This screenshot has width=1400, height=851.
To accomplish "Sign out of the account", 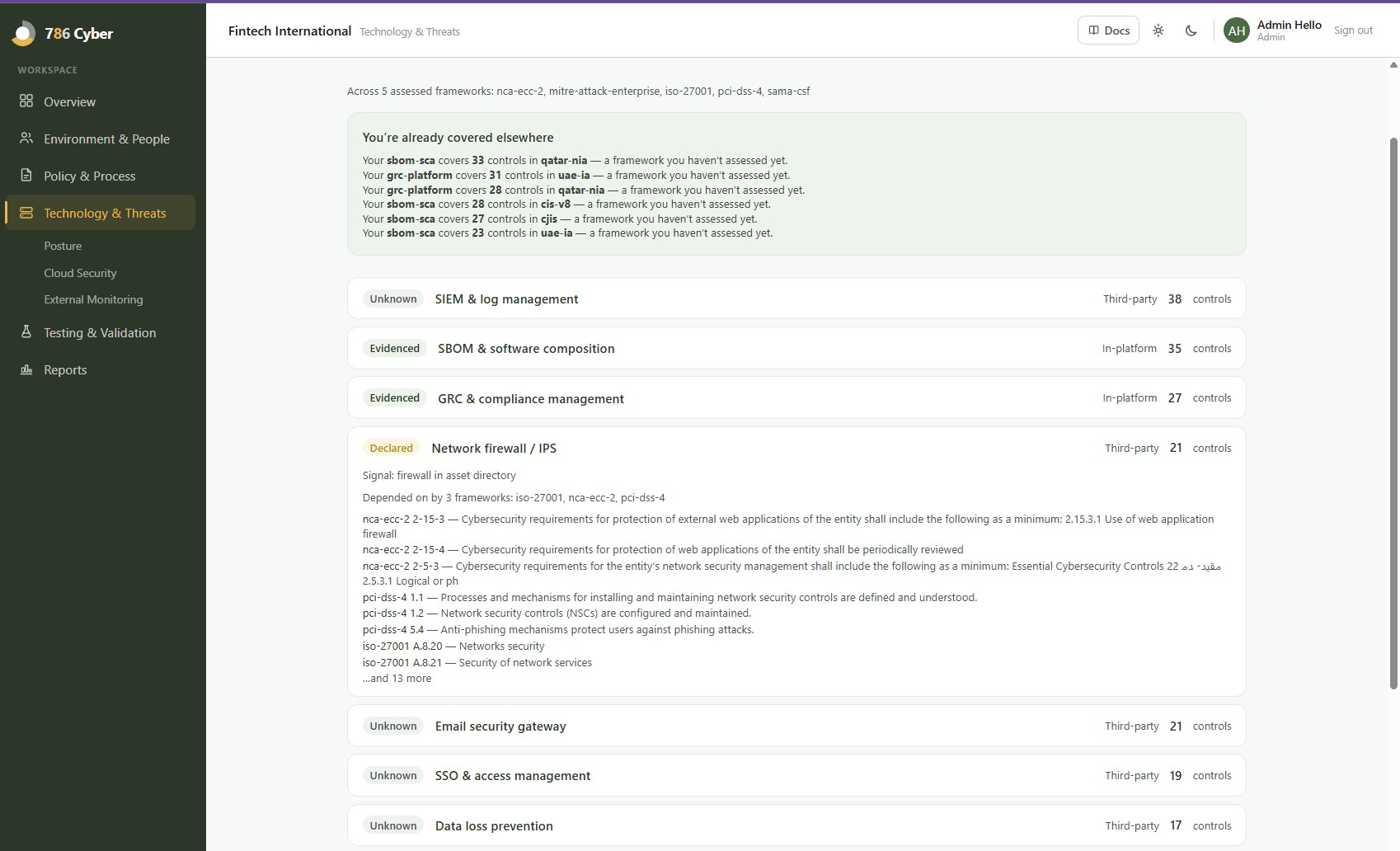I will (1353, 31).
